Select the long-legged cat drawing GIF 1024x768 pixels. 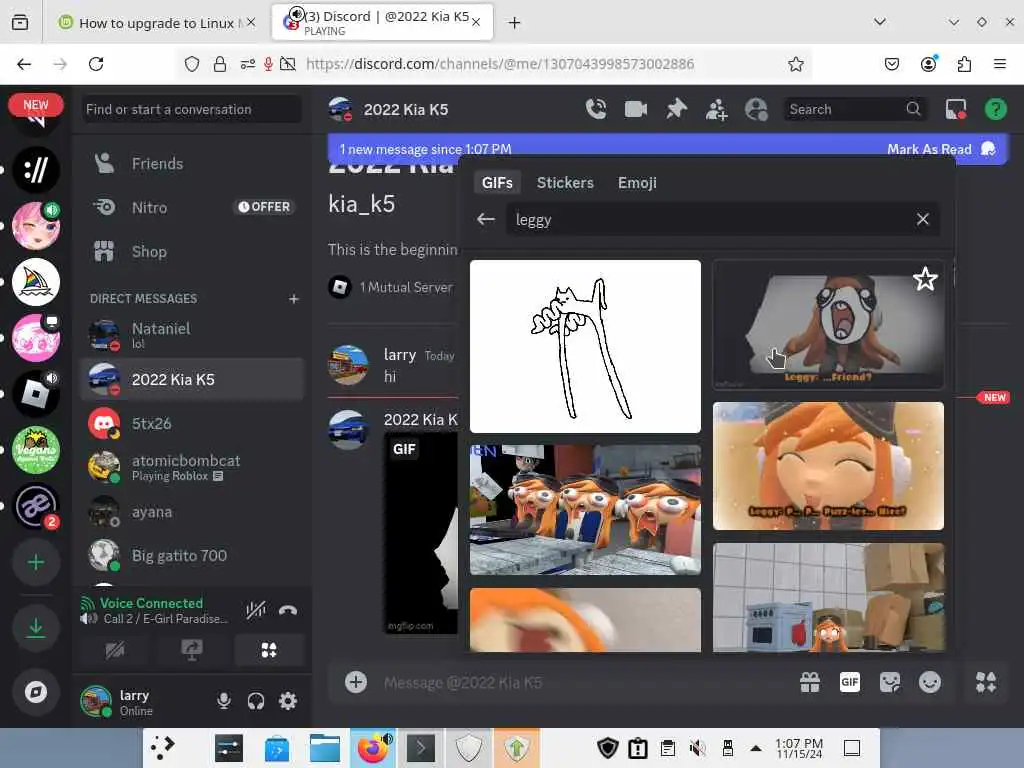pyautogui.click(x=585, y=346)
